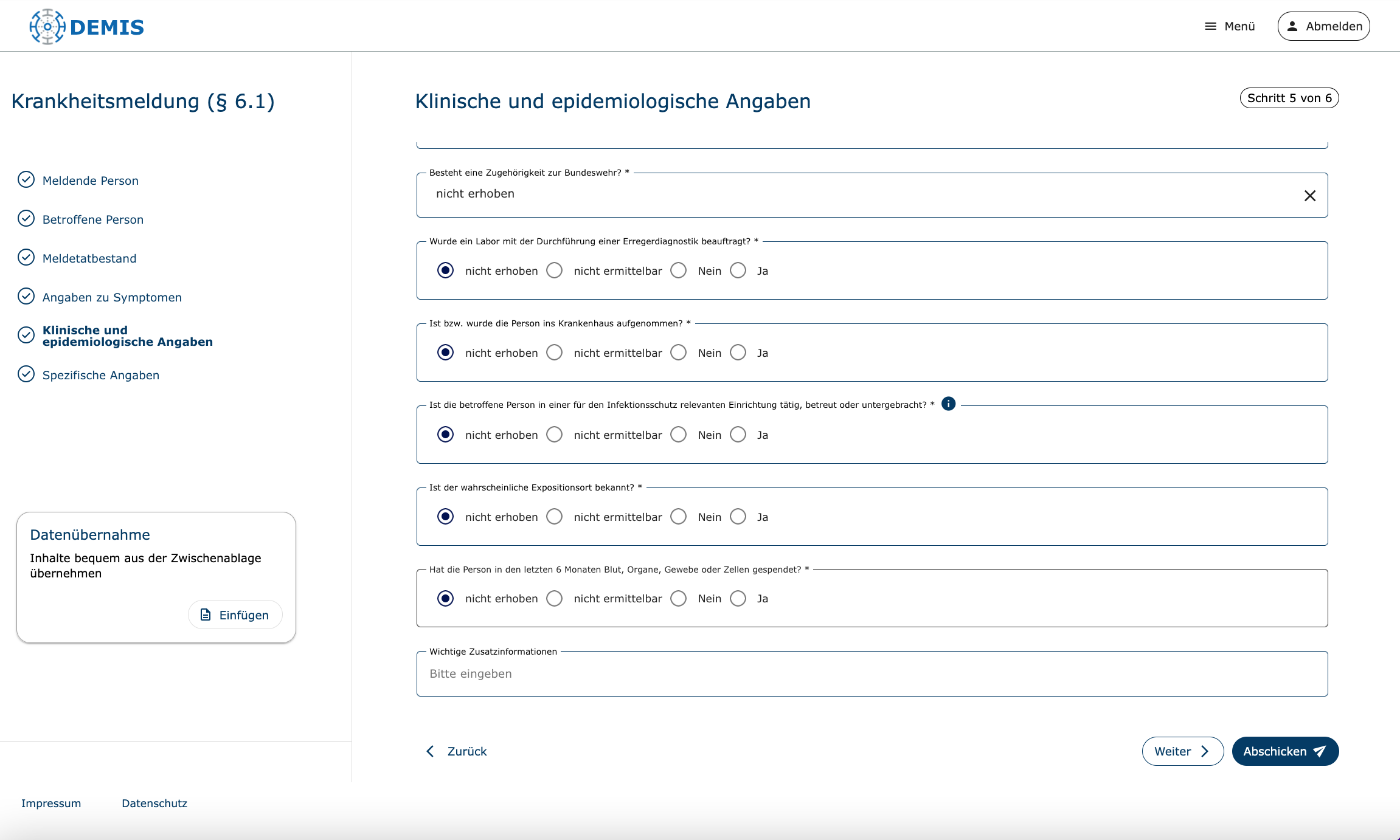The width and height of the screenshot is (1400, 840).
Task: Click the Wichtige Zusatzinformationen text field
Action: [x=872, y=674]
